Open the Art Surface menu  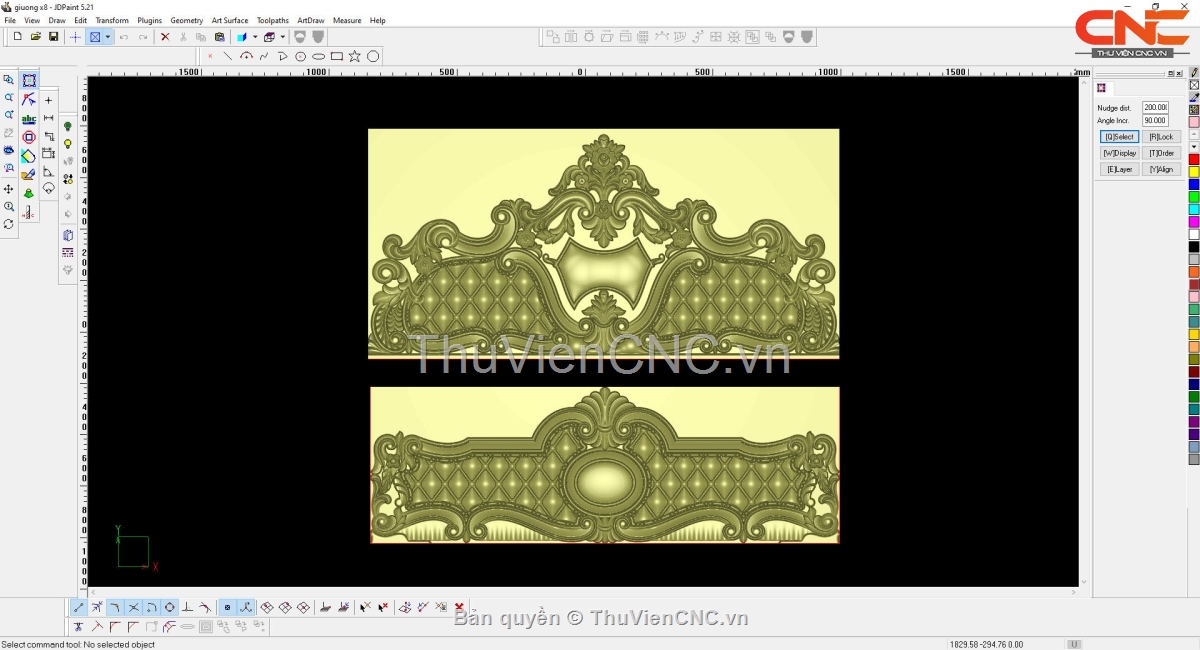[230, 20]
